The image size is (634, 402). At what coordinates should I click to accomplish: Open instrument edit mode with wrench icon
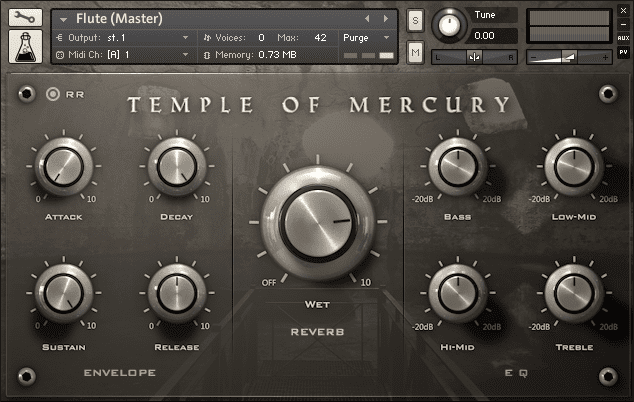(25, 17)
